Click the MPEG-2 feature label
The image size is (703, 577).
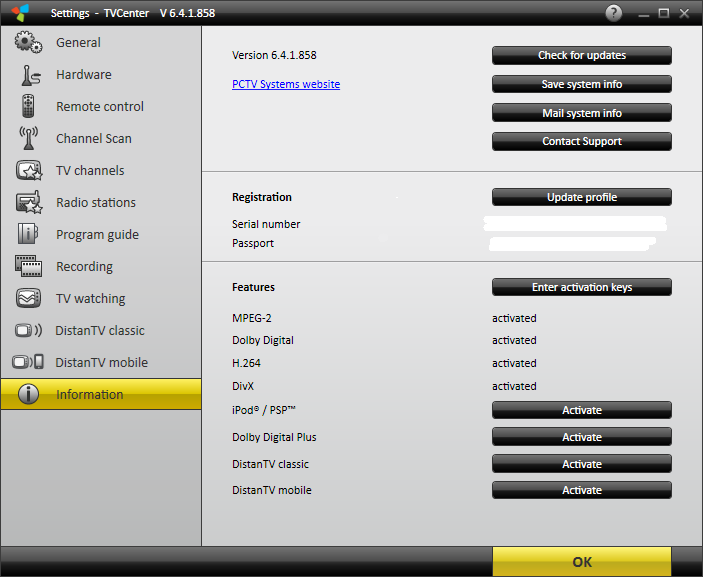(252, 318)
